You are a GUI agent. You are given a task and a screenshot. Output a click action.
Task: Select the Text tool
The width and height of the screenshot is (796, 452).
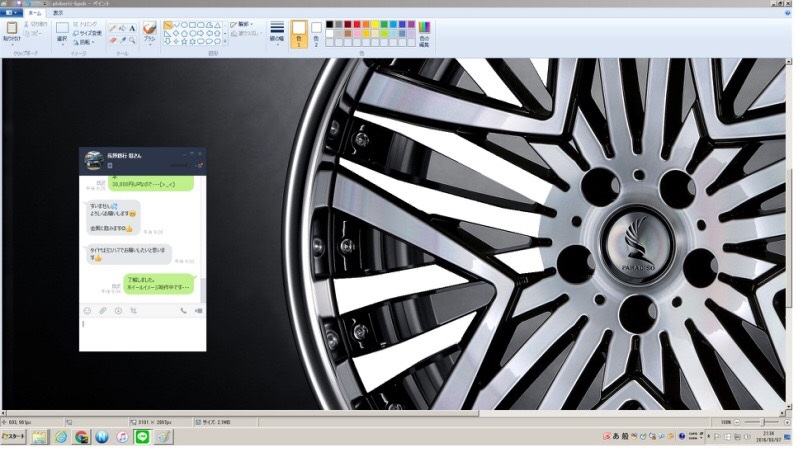click(x=132, y=28)
